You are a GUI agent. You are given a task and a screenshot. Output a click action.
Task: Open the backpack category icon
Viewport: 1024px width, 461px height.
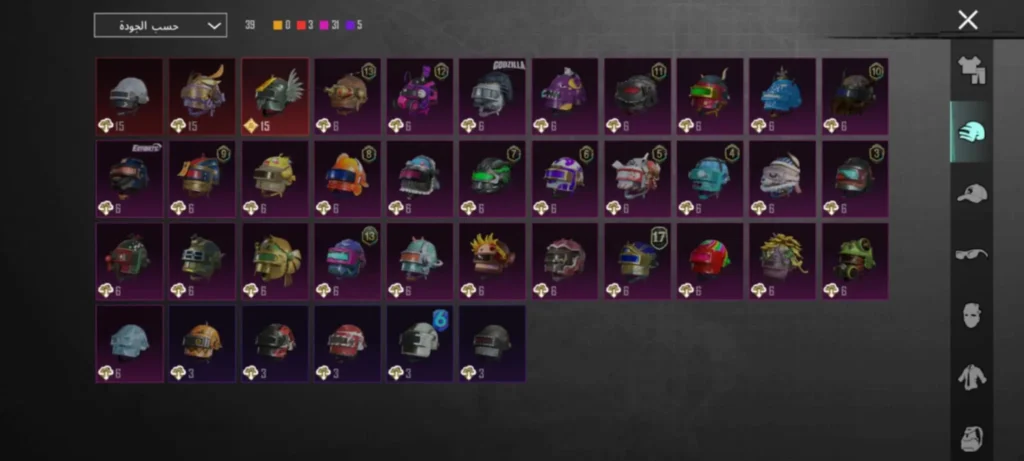tap(971, 438)
